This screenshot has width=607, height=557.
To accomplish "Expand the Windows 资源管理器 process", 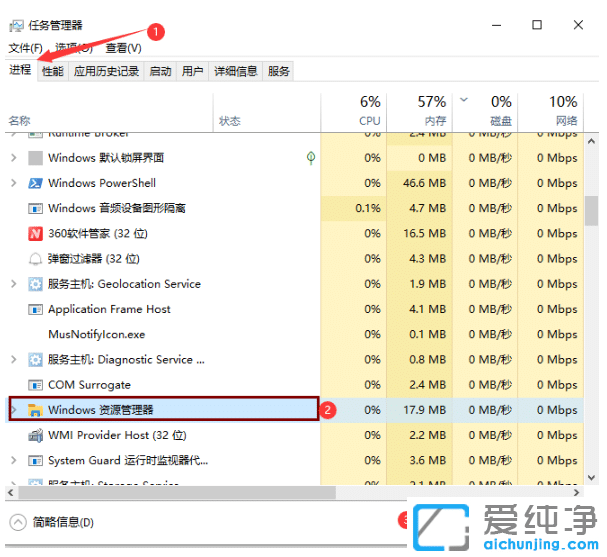I will point(14,410).
